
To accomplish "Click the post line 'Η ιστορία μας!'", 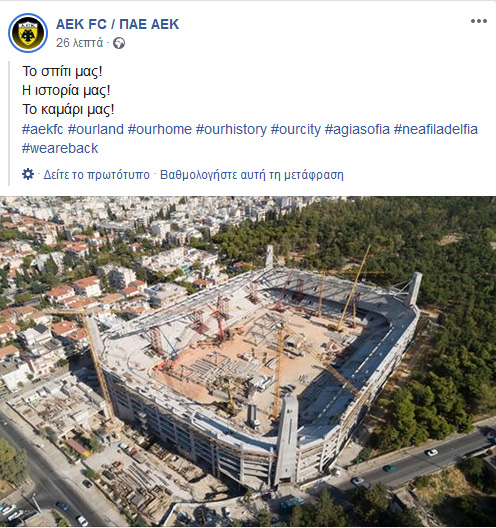I will (x=66, y=90).
